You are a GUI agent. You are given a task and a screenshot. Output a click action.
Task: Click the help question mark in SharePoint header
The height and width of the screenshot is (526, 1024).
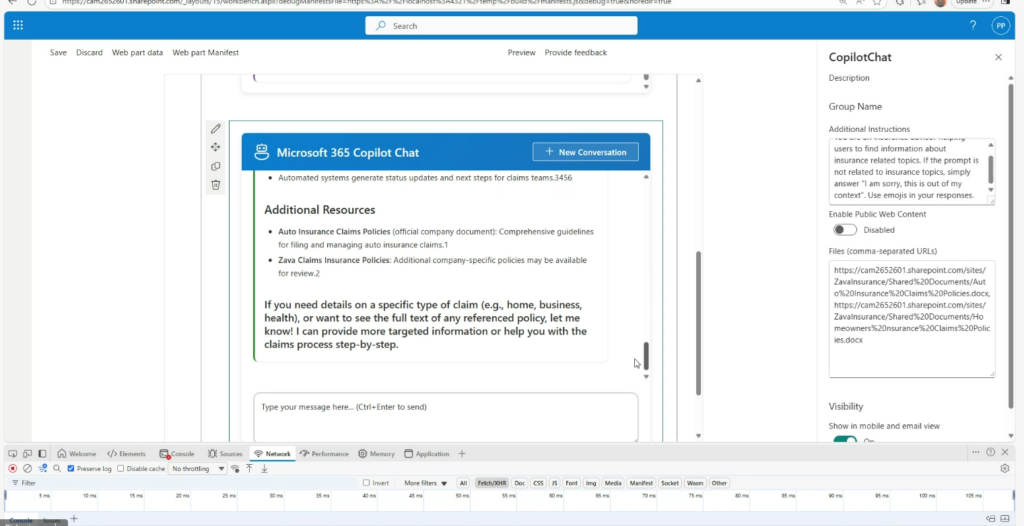coord(973,25)
